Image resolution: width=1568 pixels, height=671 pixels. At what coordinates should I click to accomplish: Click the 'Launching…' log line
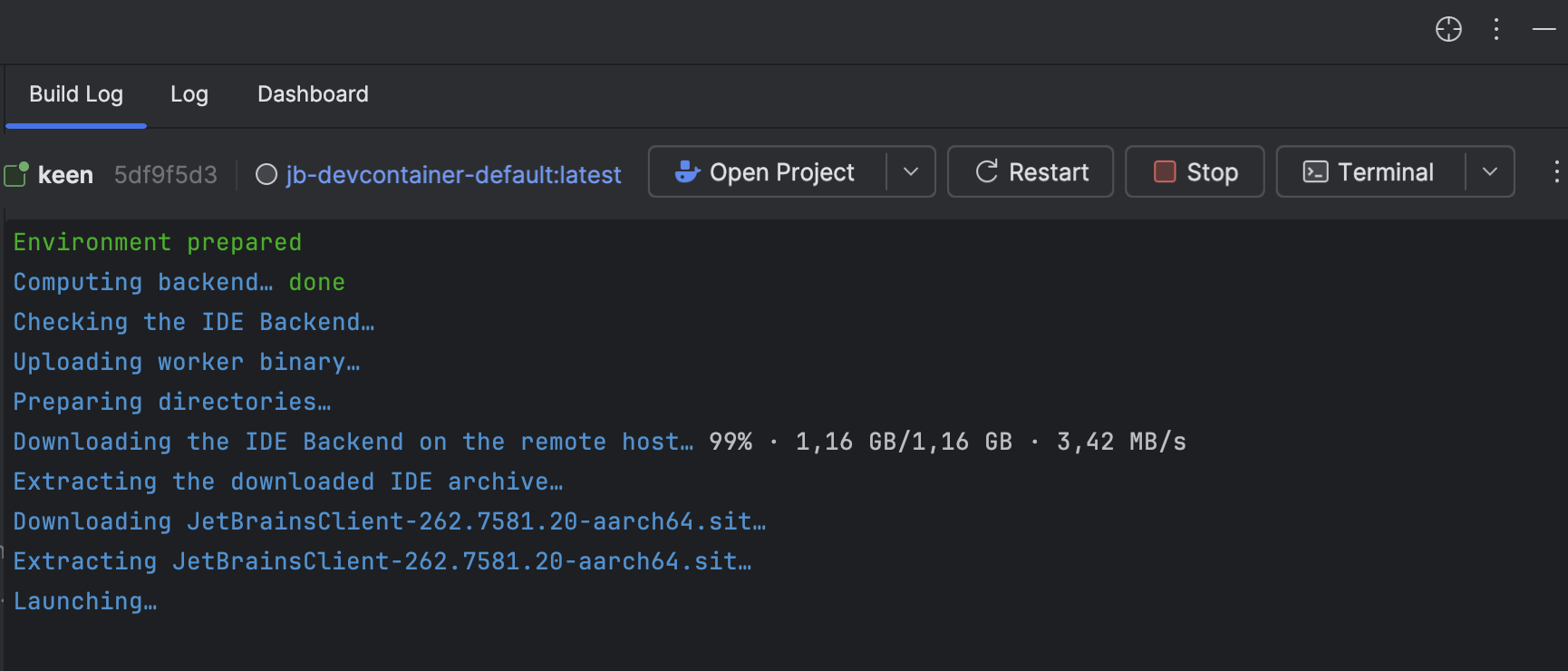85,601
